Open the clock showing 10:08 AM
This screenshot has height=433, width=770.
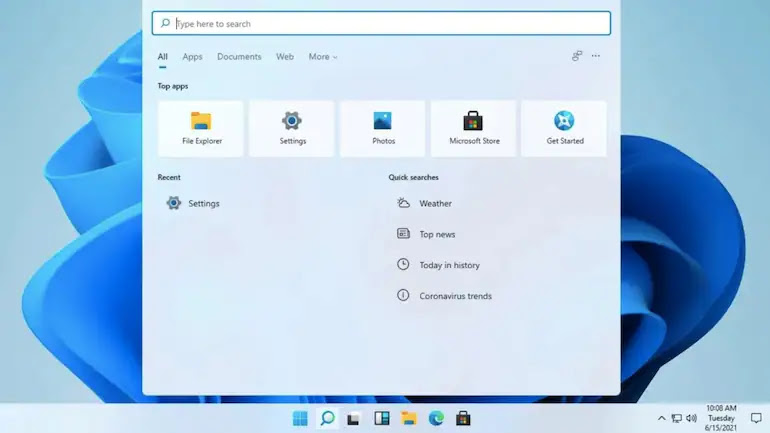click(x=721, y=418)
